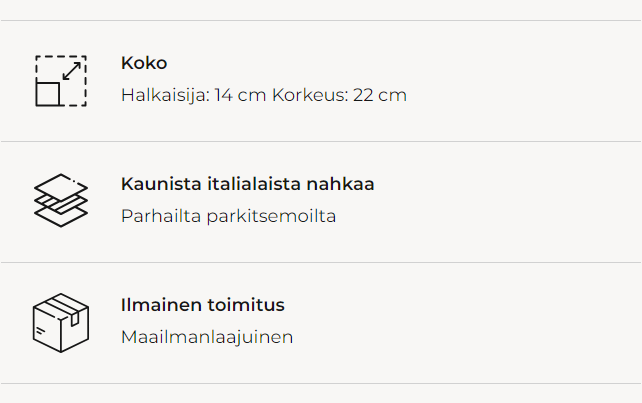
Task: Click the bottom divider below Maailmanlaajuinen
Action: click(321, 384)
